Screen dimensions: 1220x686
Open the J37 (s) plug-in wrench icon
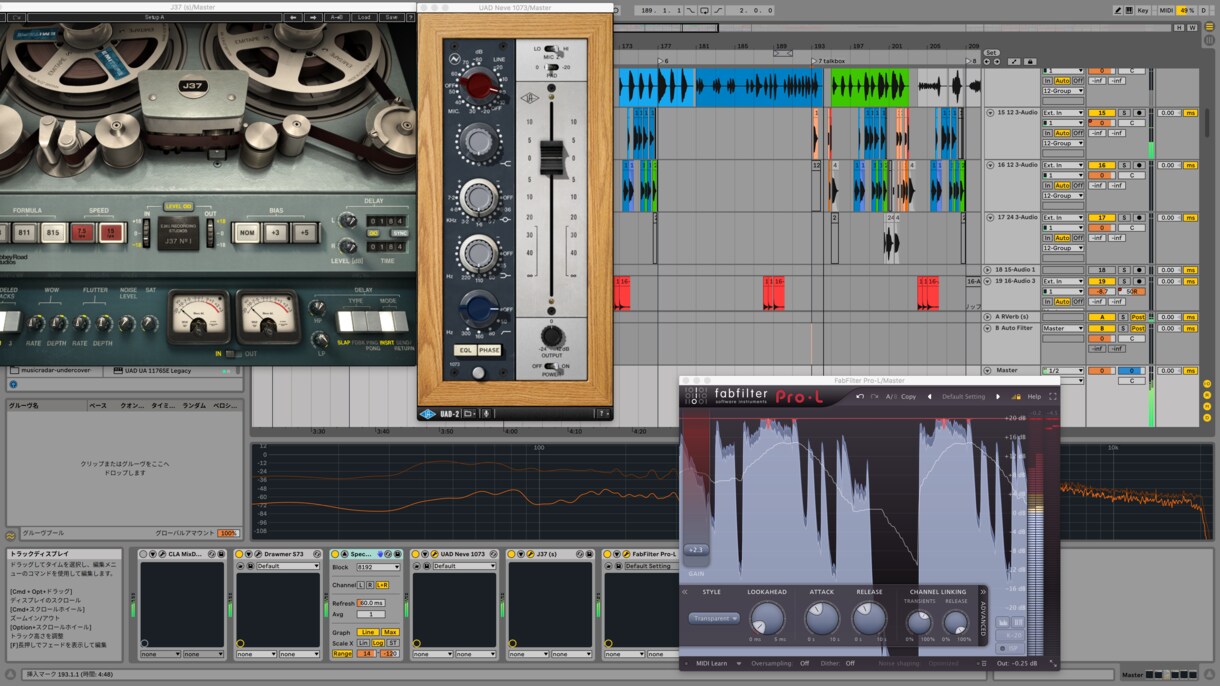point(531,554)
